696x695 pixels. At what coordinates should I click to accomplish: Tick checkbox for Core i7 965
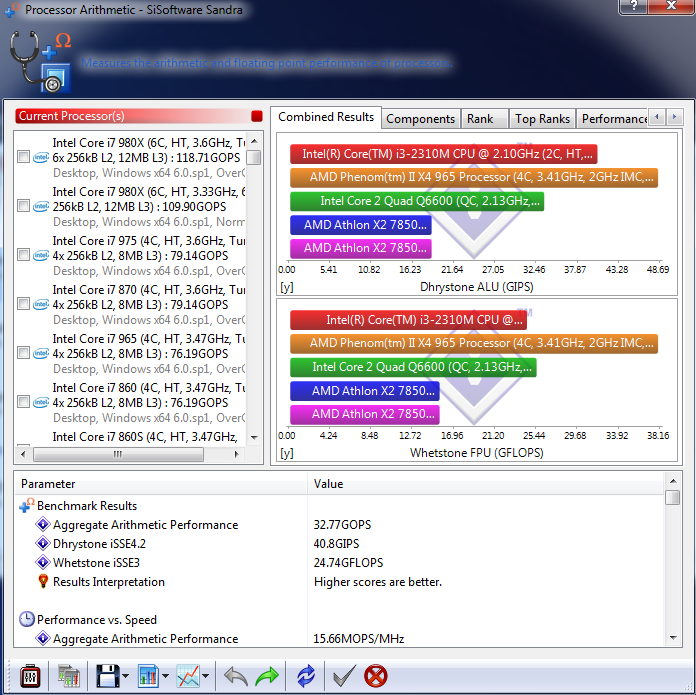point(23,353)
